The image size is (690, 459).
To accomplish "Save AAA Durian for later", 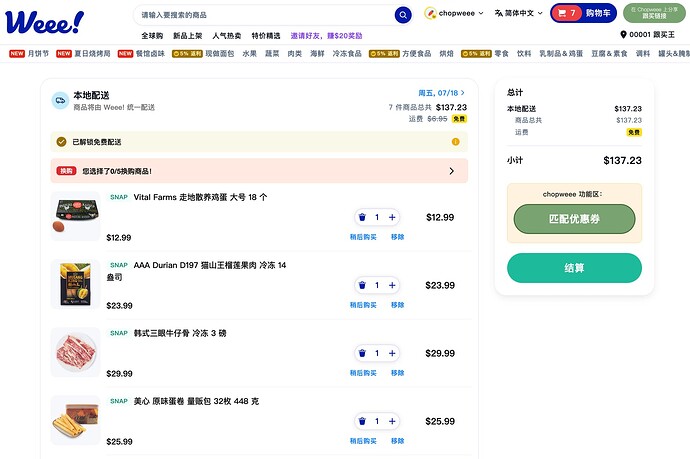I will click(363, 305).
